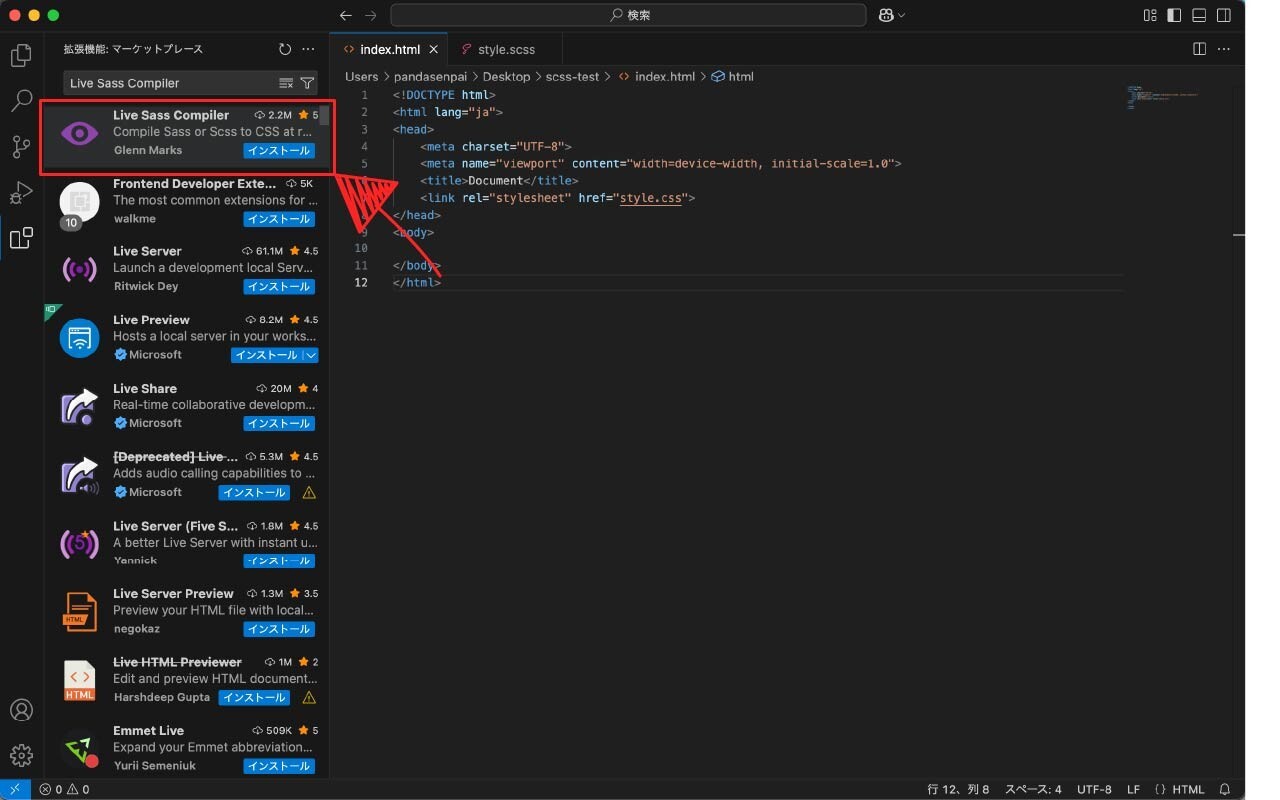Click the extensions list scrollbar
Image resolution: width=1280 pixels, height=800 pixels.
click(x=324, y=115)
